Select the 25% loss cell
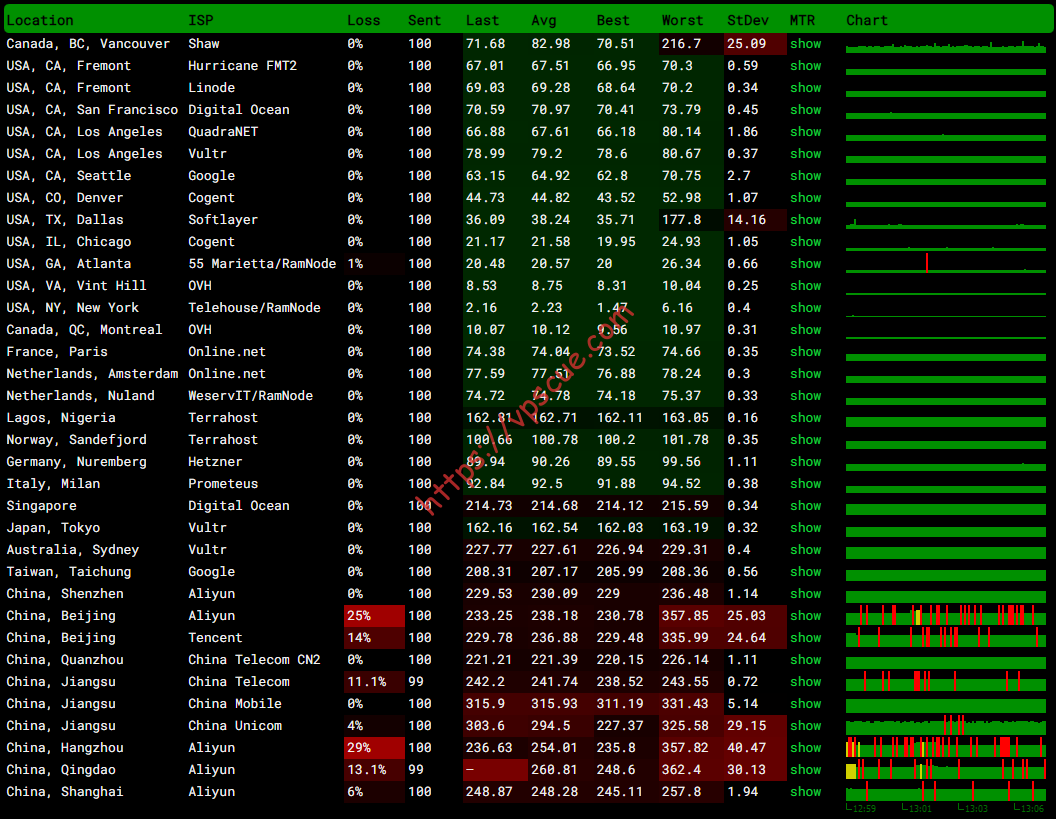The width and height of the screenshot is (1056, 819). 374,616
